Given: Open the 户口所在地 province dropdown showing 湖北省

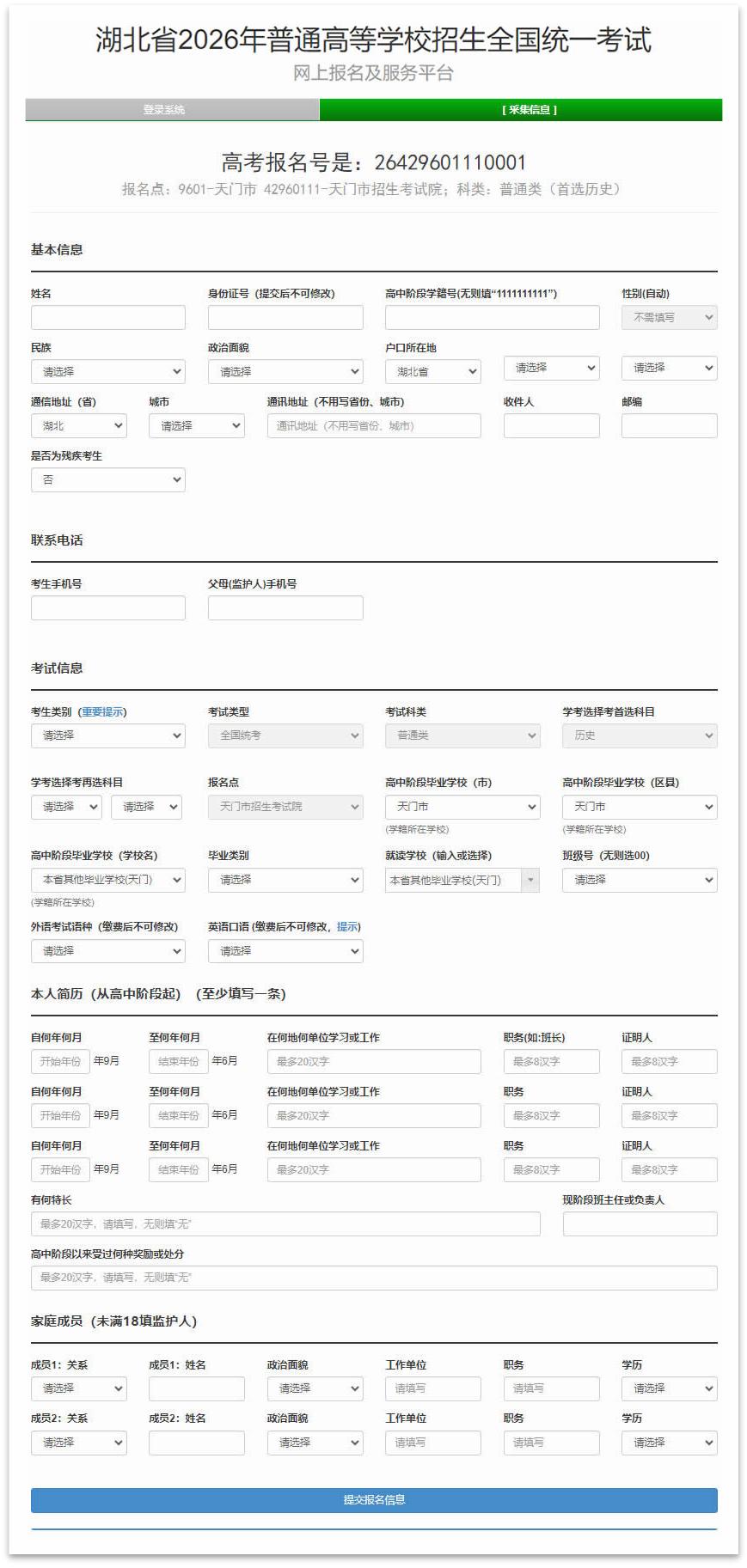Looking at the screenshot, I should coord(432,371).
